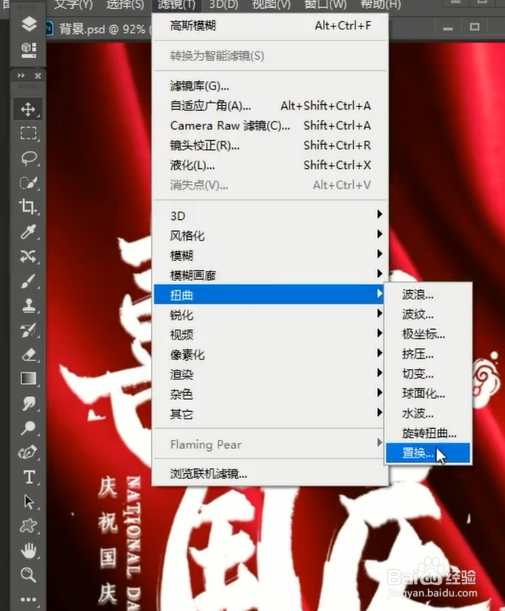Choose 浏览联机滤镜... menu entry

[270, 474]
